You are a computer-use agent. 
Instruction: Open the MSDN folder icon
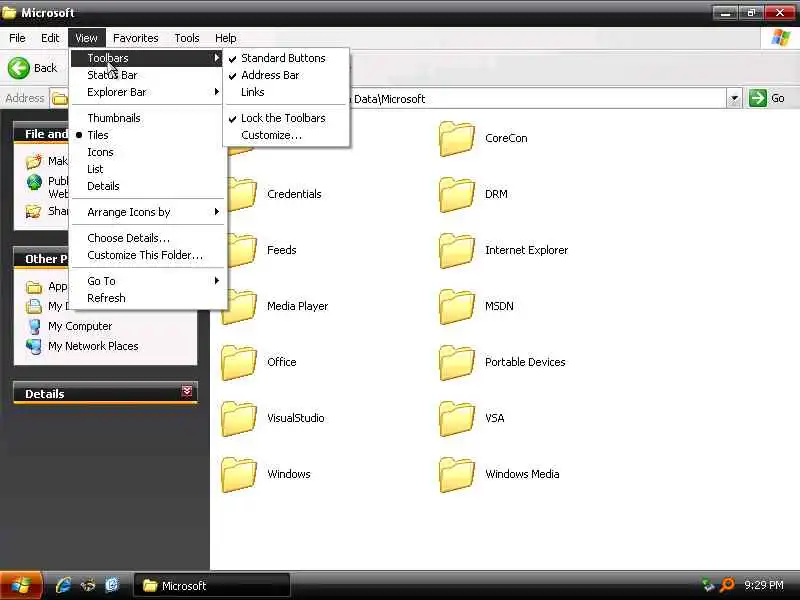[x=457, y=307]
